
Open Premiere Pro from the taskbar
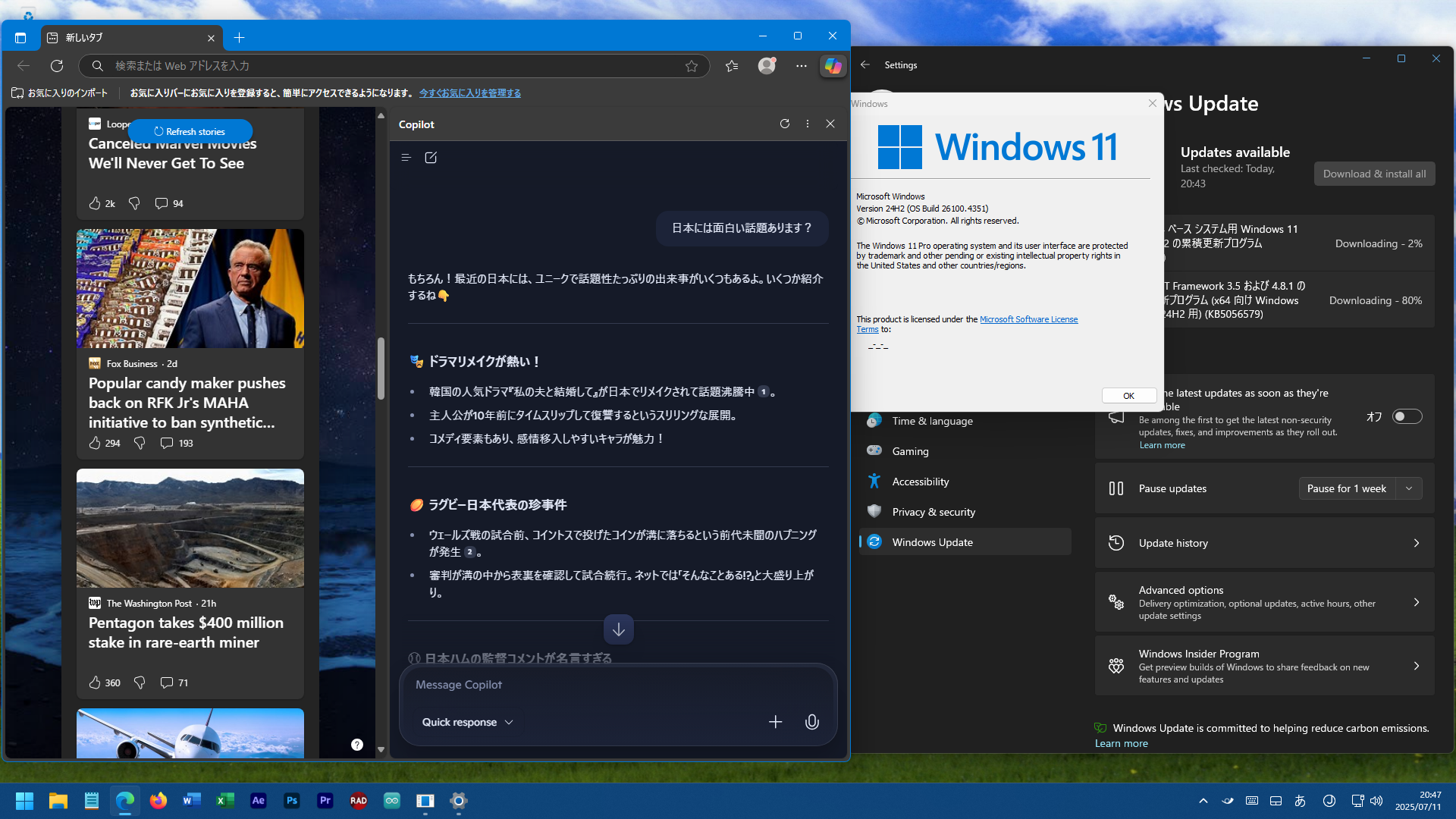(325, 801)
